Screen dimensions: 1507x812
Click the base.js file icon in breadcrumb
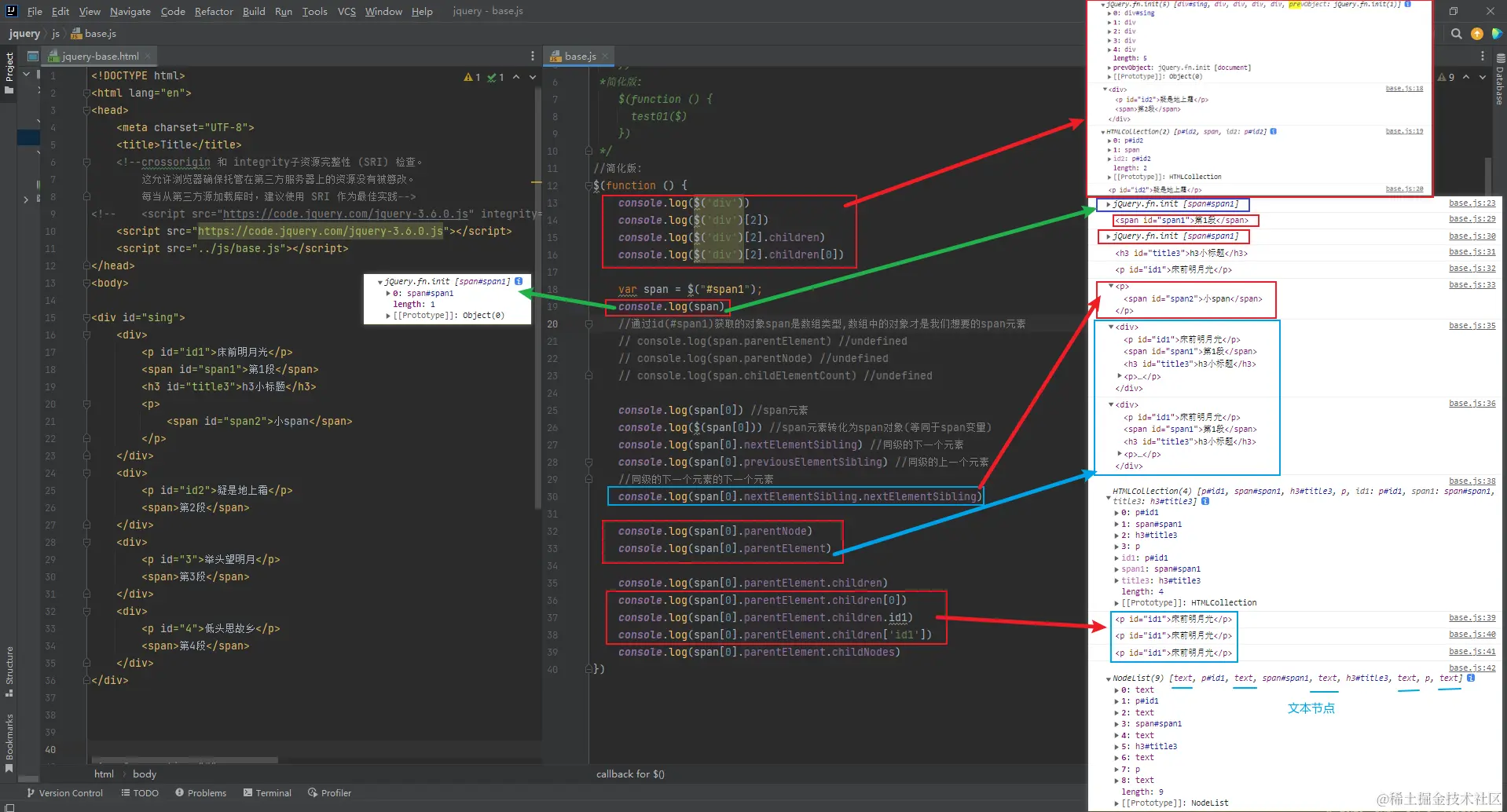[x=76, y=34]
